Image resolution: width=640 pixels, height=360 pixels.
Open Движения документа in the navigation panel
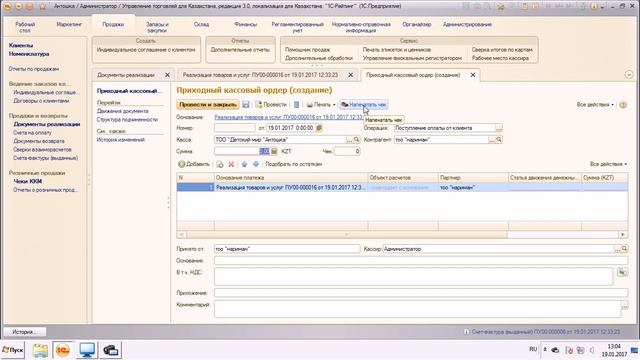pos(122,111)
